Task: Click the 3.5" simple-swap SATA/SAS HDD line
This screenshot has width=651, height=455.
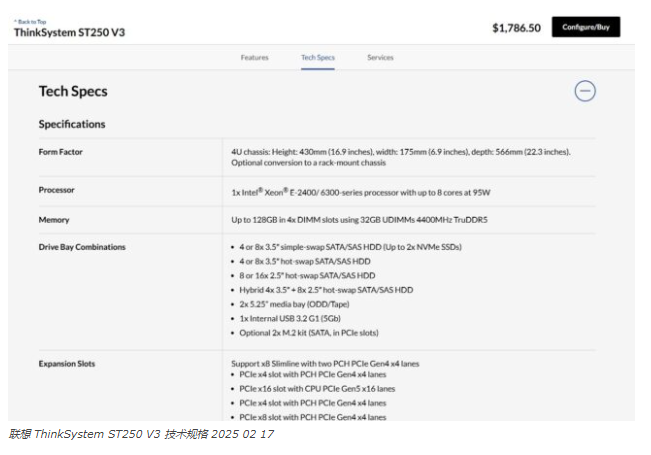Action: 350,247
